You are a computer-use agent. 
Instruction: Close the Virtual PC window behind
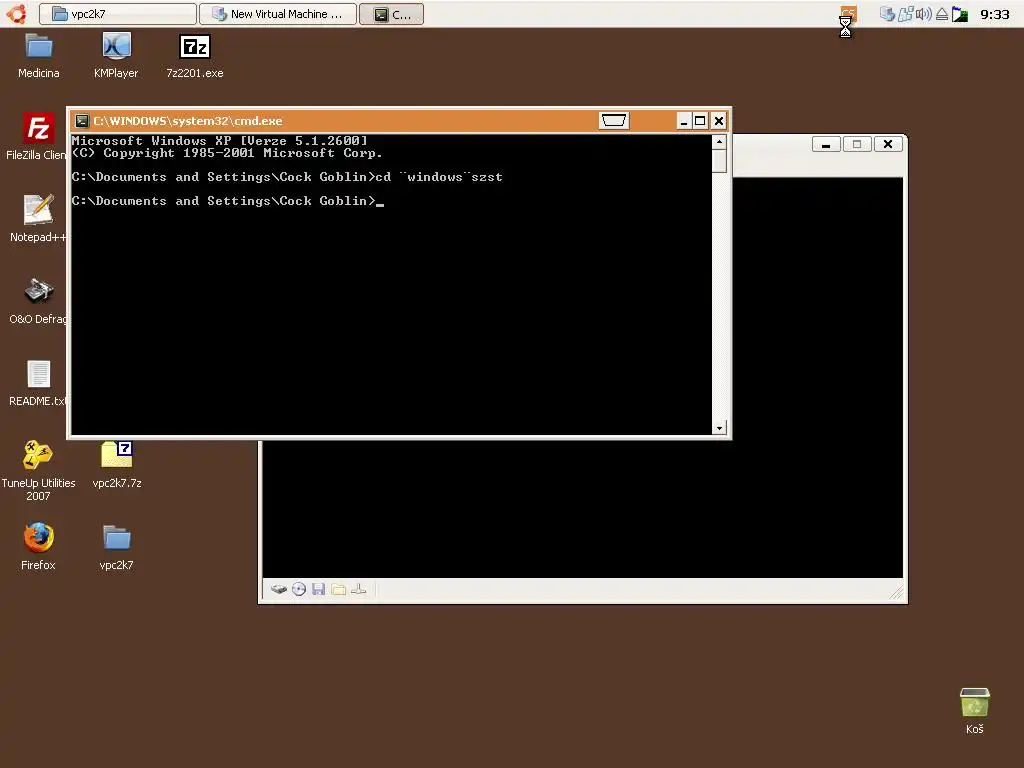pos(888,144)
